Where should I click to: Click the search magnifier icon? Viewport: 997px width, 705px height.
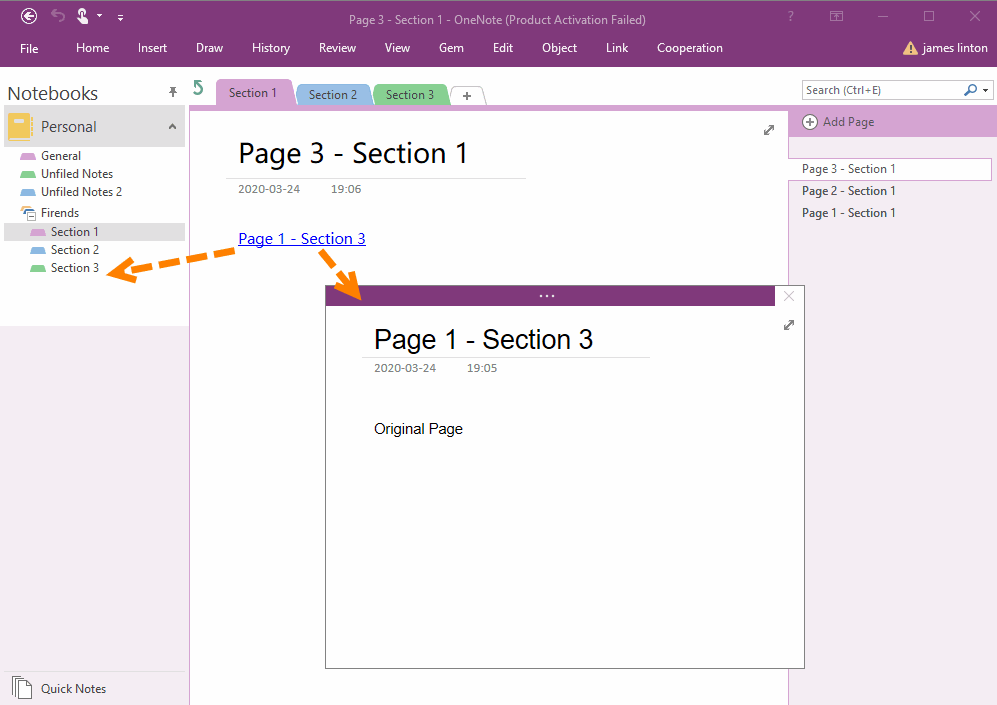tap(970, 90)
